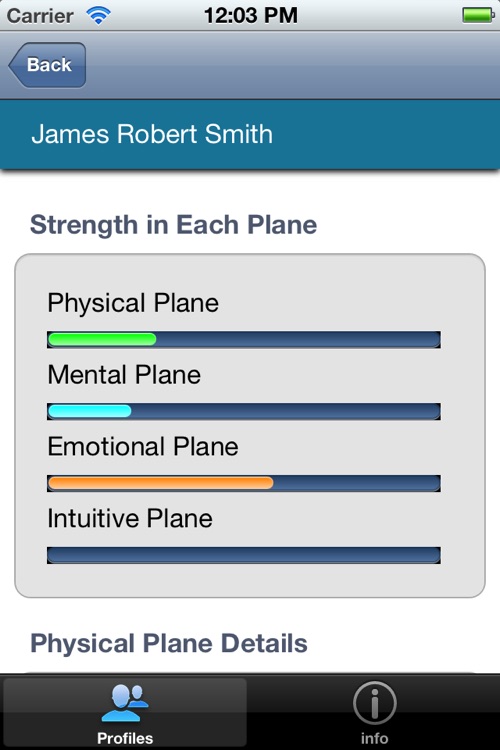Select the James Robert Smith name header

click(x=250, y=134)
